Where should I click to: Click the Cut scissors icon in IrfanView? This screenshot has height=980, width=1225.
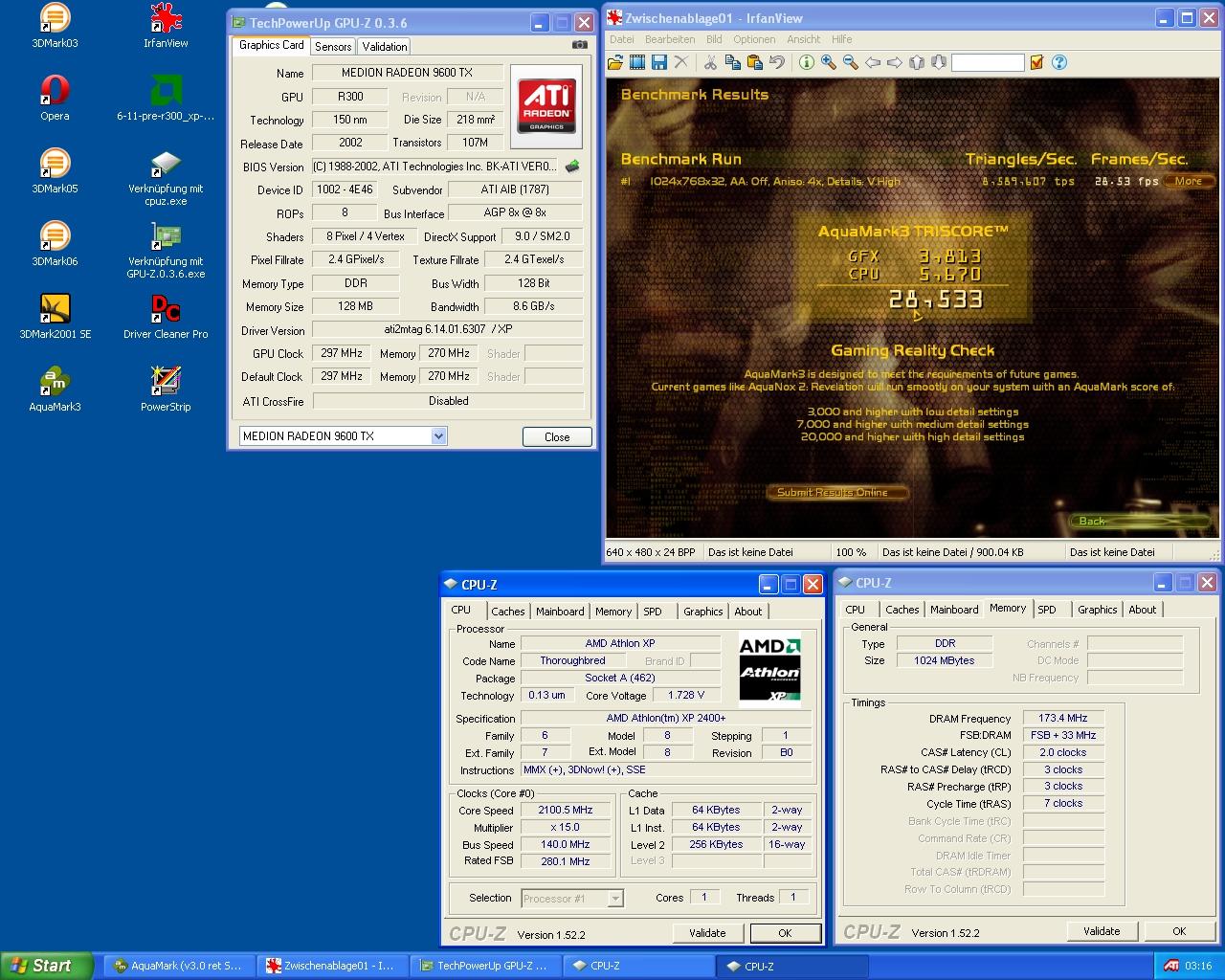point(711,62)
